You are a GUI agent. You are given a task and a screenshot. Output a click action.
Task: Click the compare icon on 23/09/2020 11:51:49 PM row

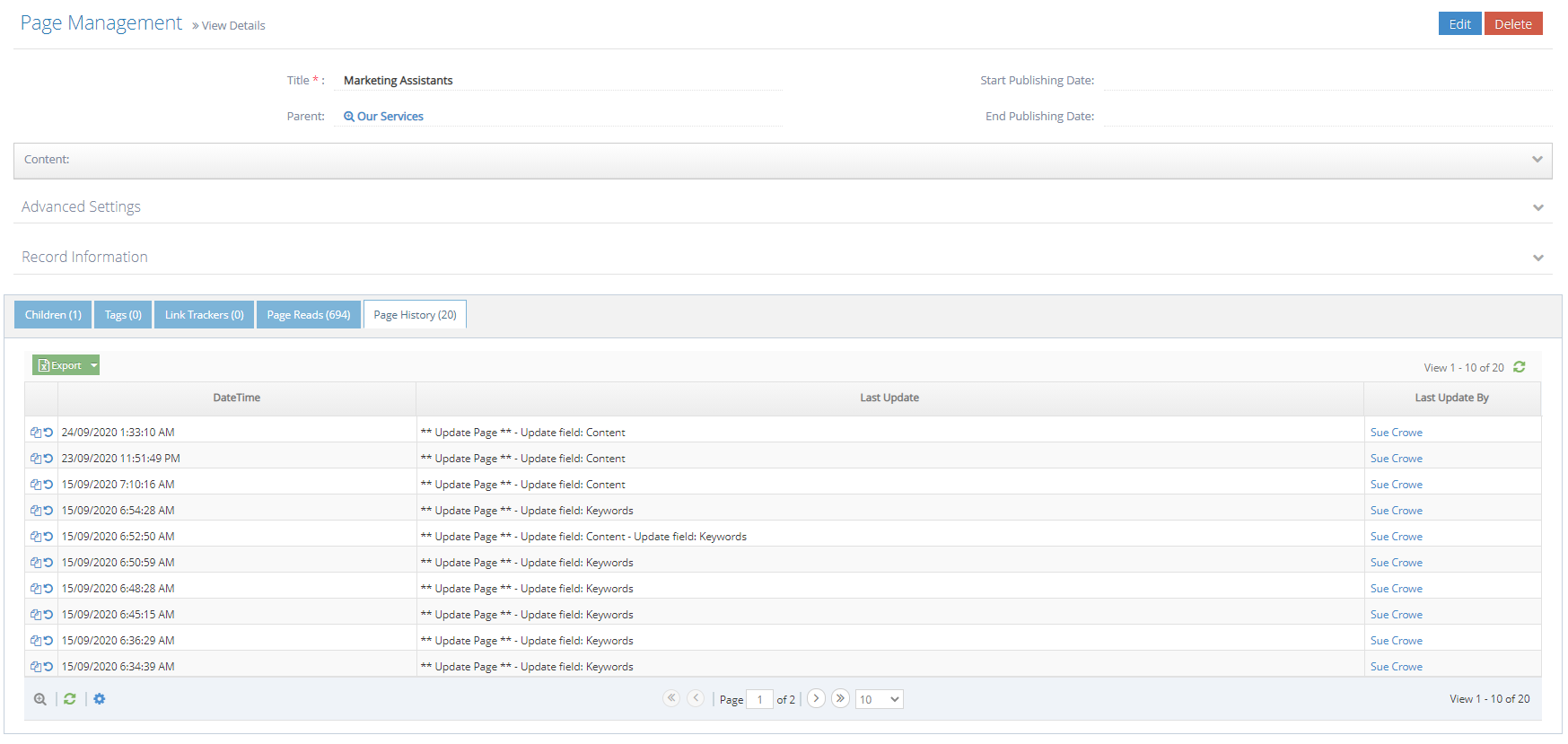[35, 459]
